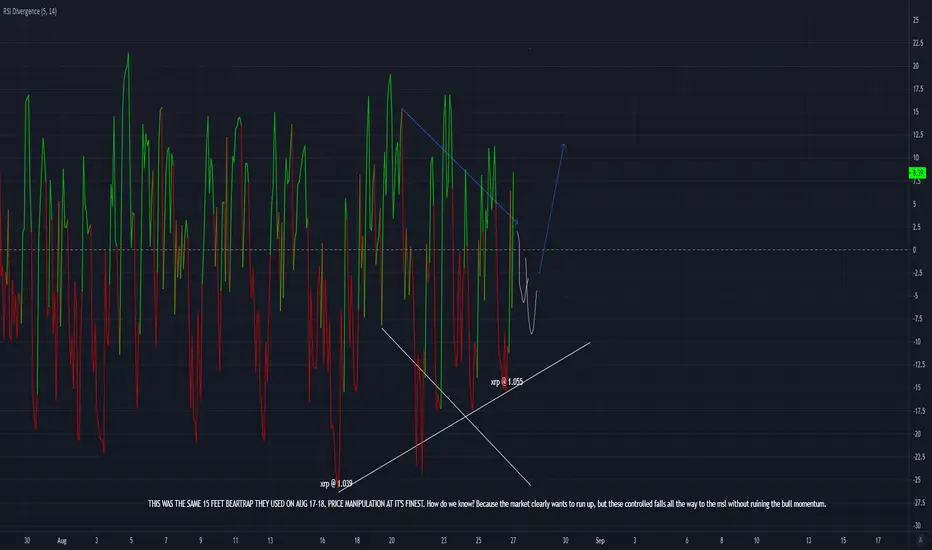Click the 16 date label on the time axis
932x550 pixels.
[322, 540]
